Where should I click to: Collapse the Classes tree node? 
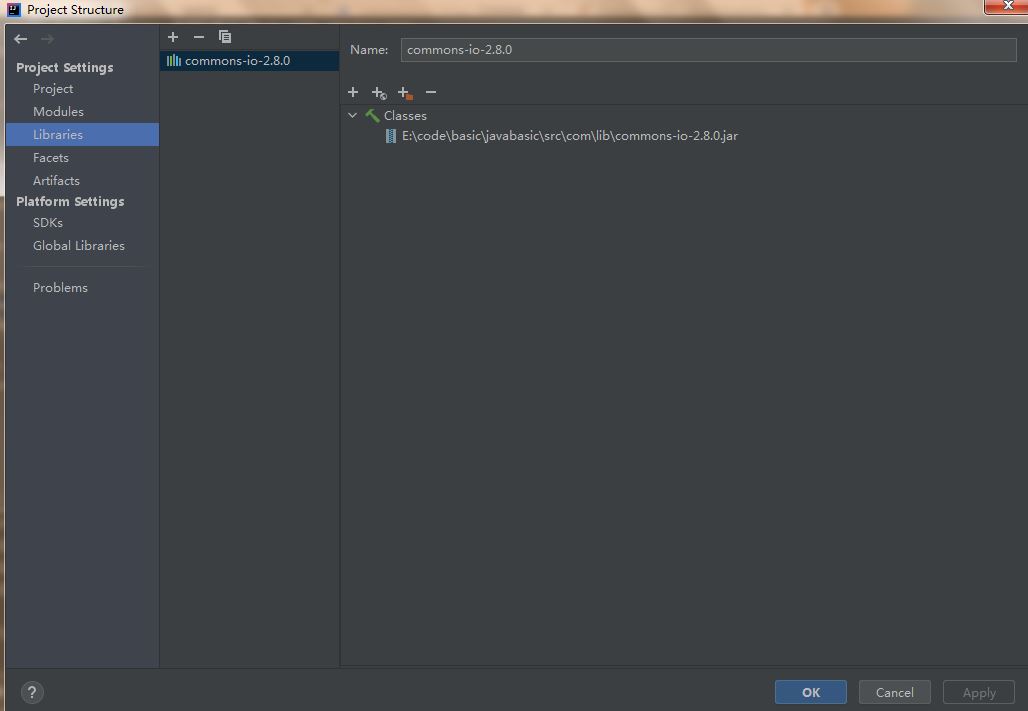[353, 115]
